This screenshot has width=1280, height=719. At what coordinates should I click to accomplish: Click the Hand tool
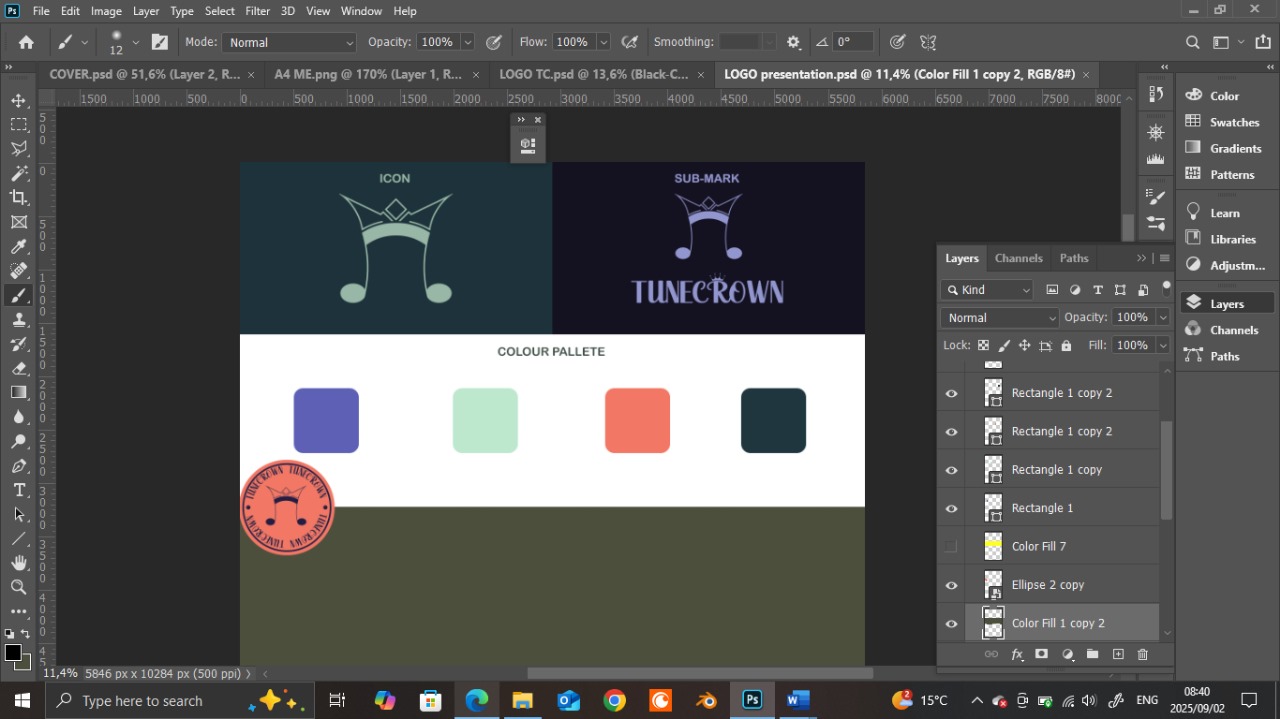pyautogui.click(x=19, y=563)
